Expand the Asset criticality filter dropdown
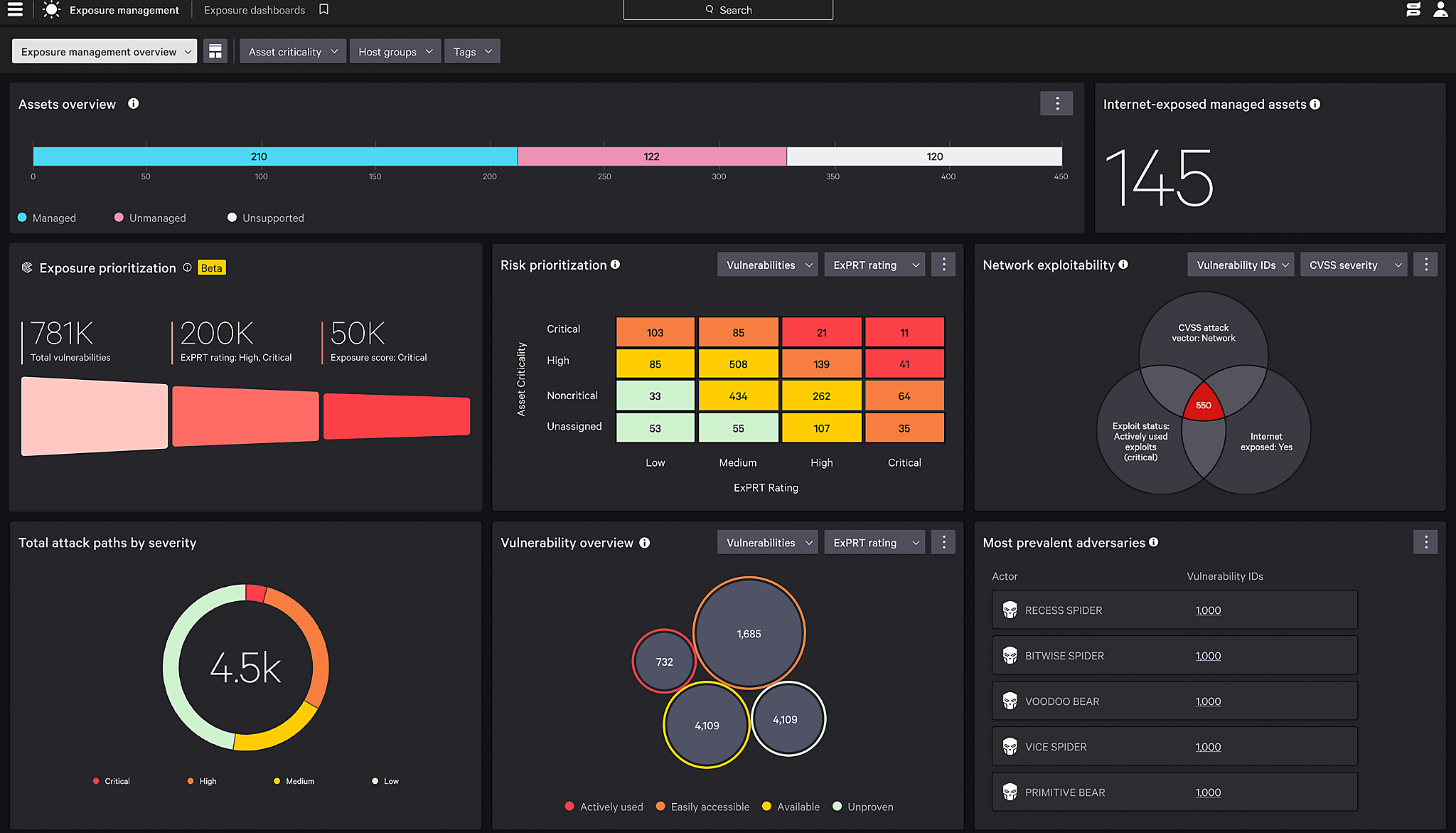Image resolution: width=1456 pixels, height=833 pixels. [x=293, y=51]
